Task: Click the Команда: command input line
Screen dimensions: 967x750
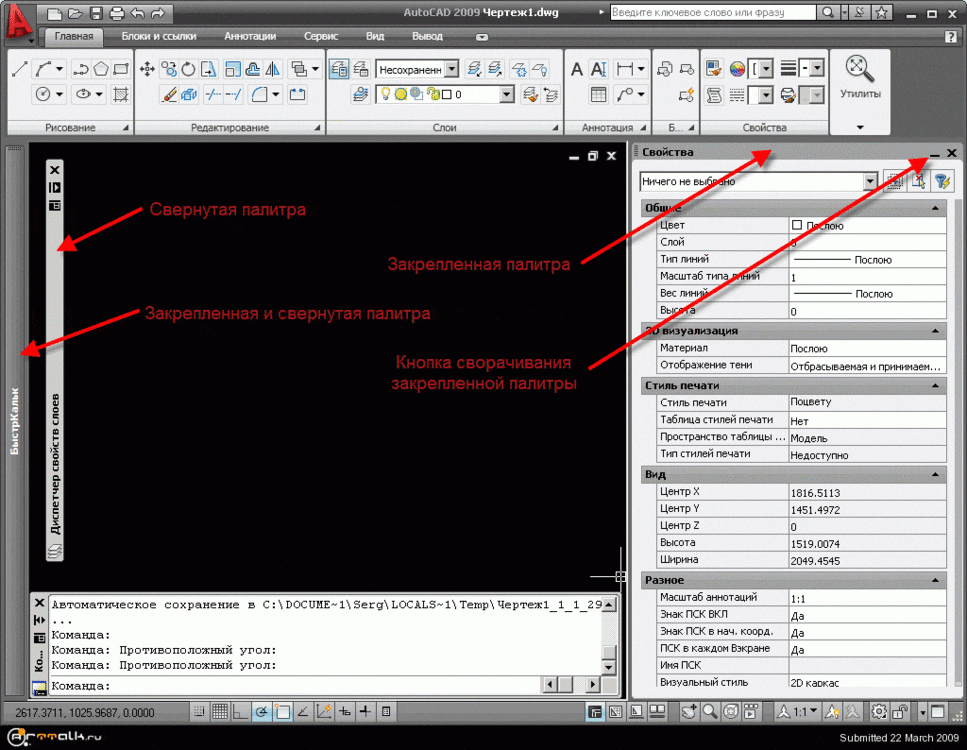Action: 296,685
